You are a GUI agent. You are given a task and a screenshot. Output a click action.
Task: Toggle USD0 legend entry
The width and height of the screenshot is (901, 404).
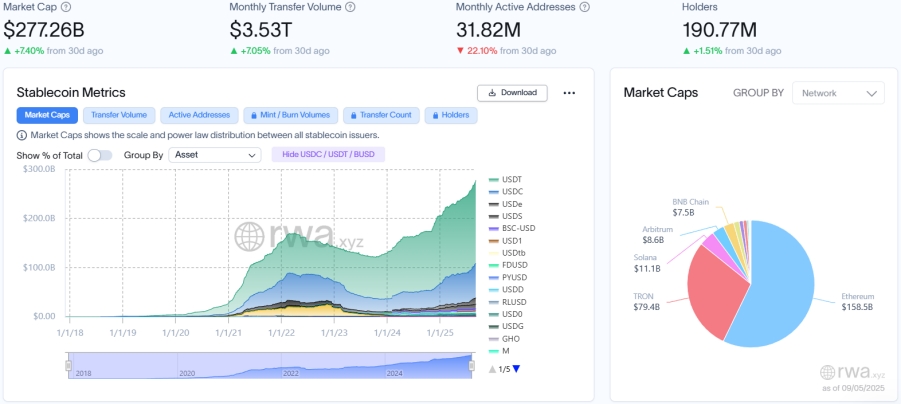506,314
